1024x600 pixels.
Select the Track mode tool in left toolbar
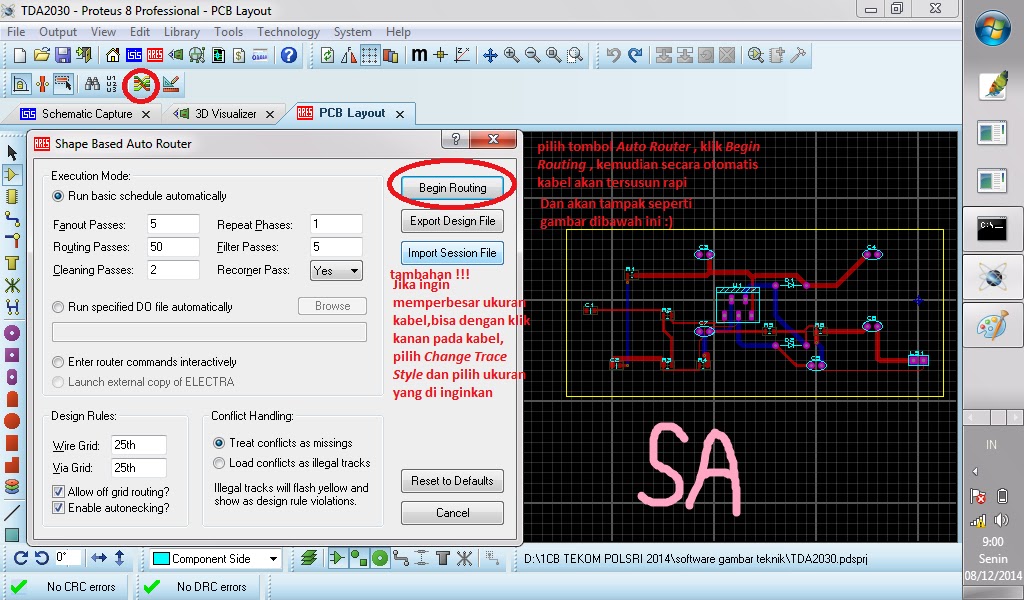click(x=12, y=218)
